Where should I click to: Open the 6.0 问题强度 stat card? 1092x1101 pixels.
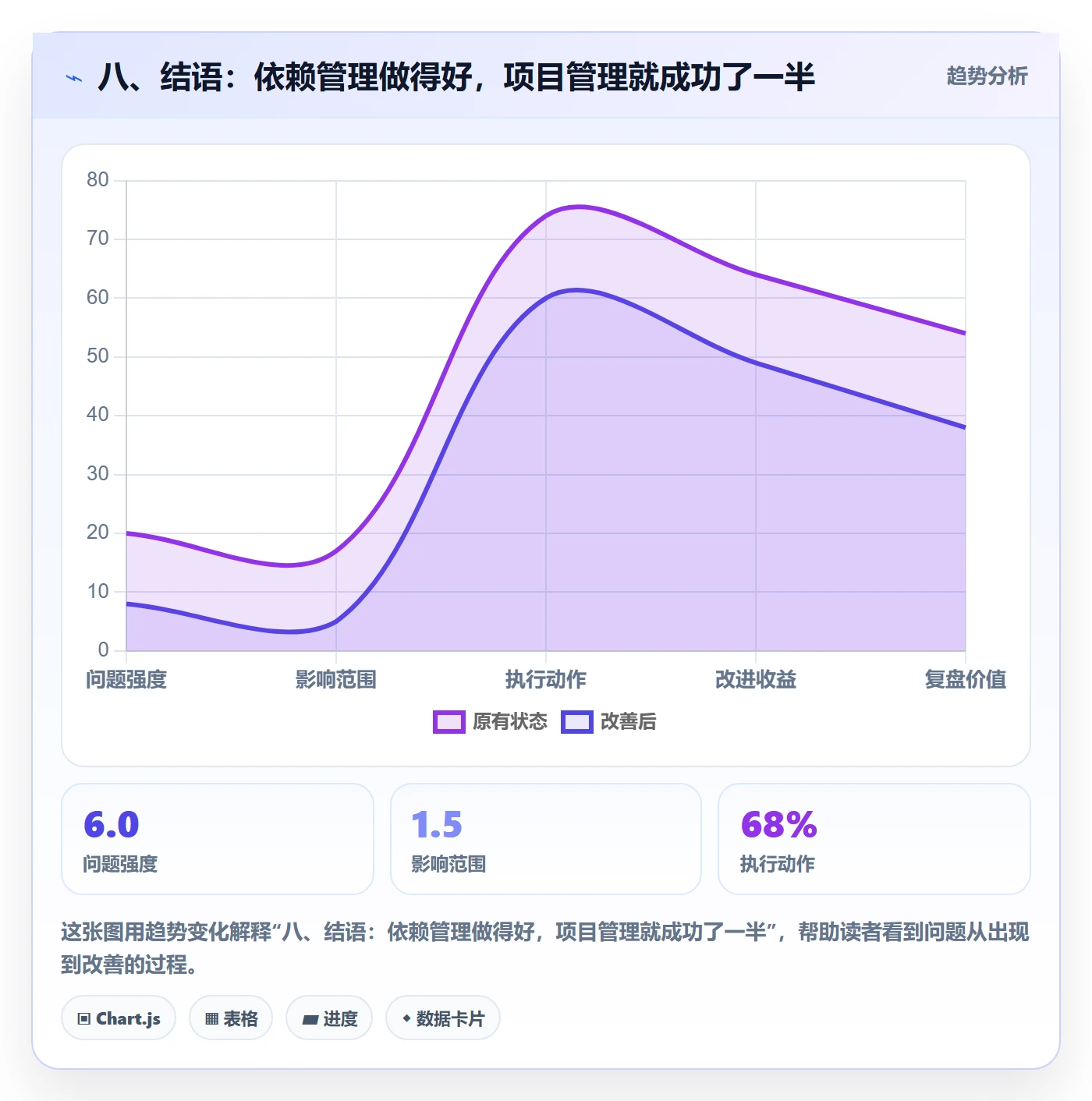218,839
